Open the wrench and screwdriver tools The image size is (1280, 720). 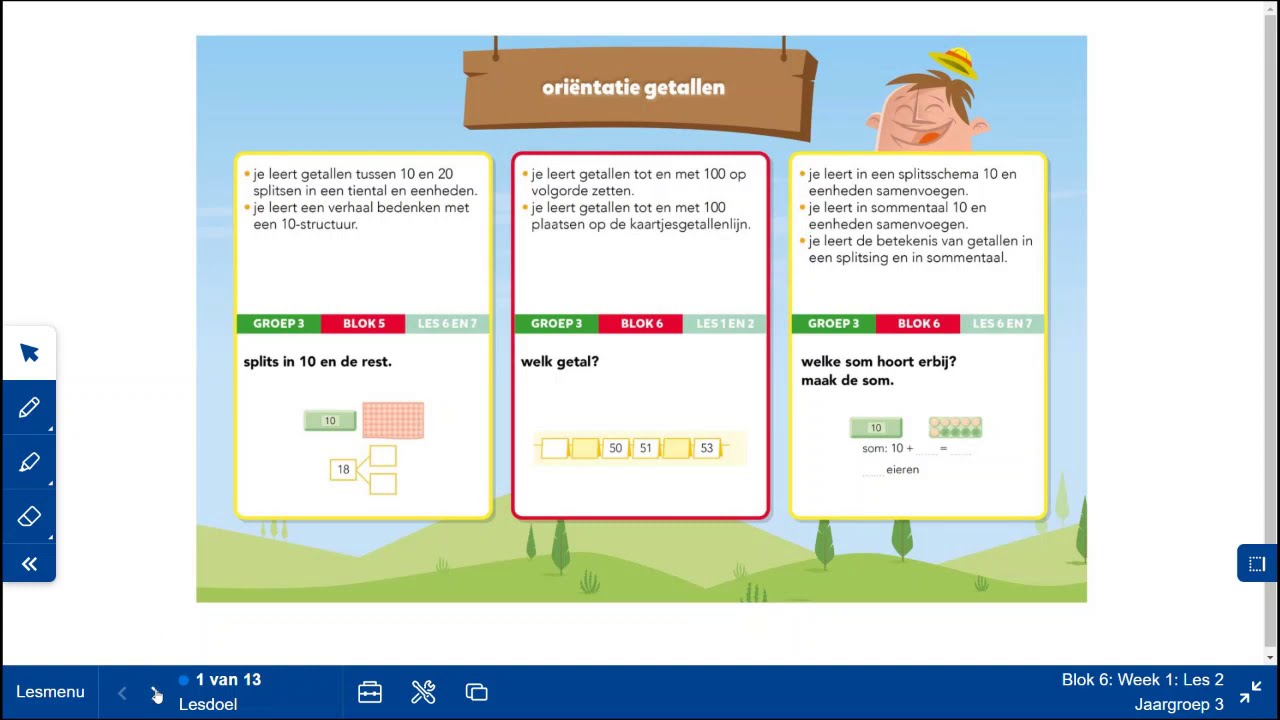click(x=423, y=692)
